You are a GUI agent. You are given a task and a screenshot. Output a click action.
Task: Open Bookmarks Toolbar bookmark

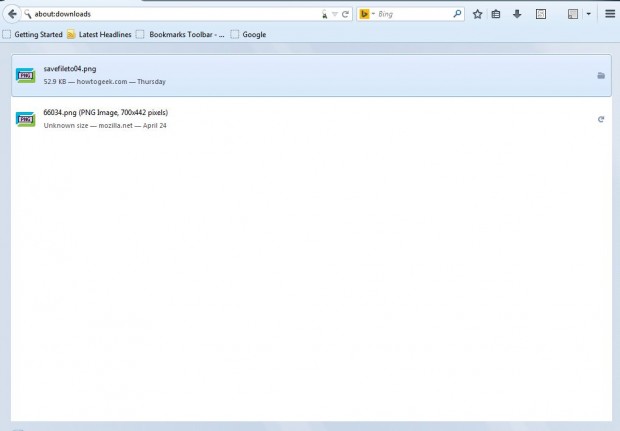(180, 34)
